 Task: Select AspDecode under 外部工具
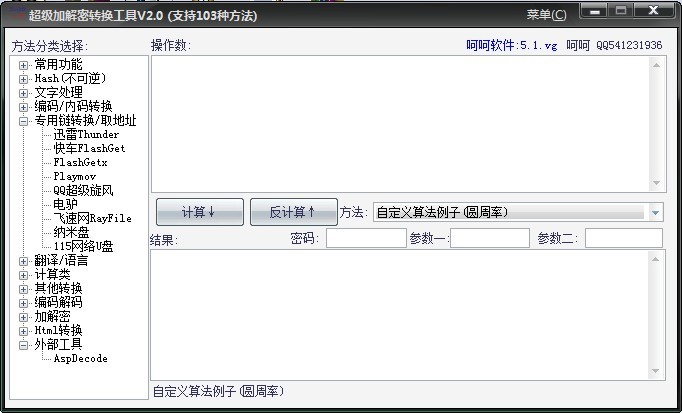point(80,358)
